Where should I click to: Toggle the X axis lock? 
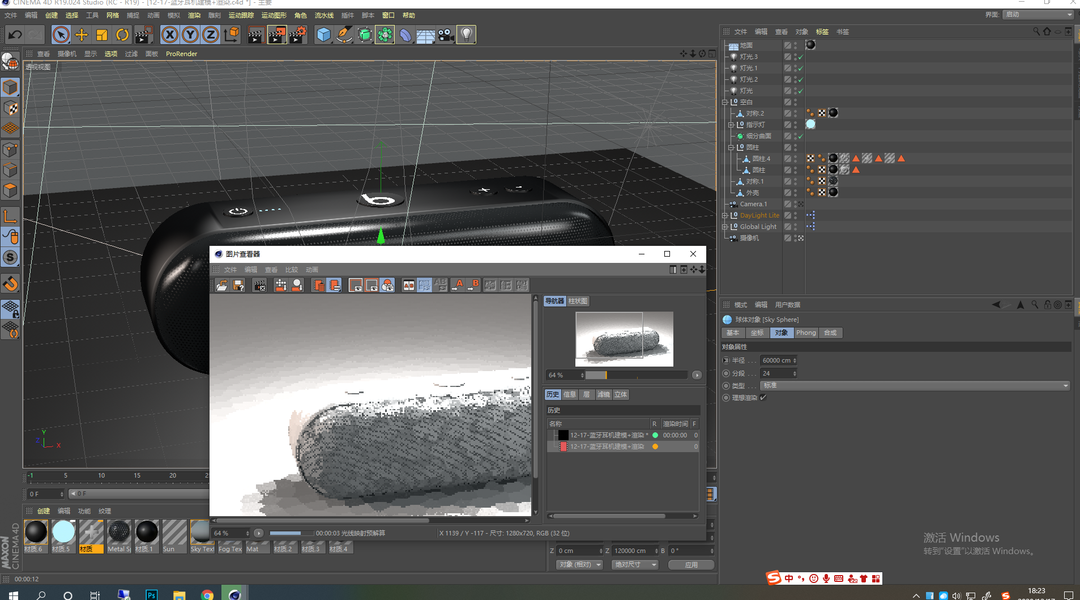tap(169, 34)
